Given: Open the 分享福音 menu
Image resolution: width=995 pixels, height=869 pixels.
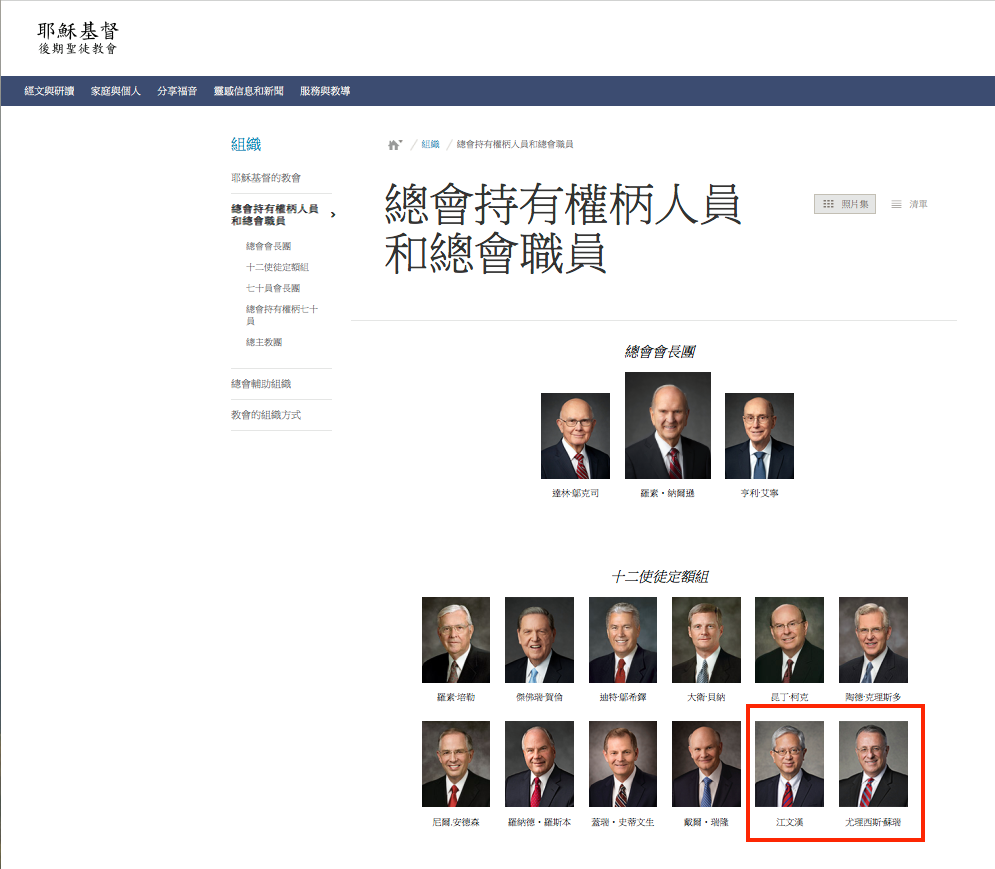Looking at the screenshot, I should [x=177, y=91].
